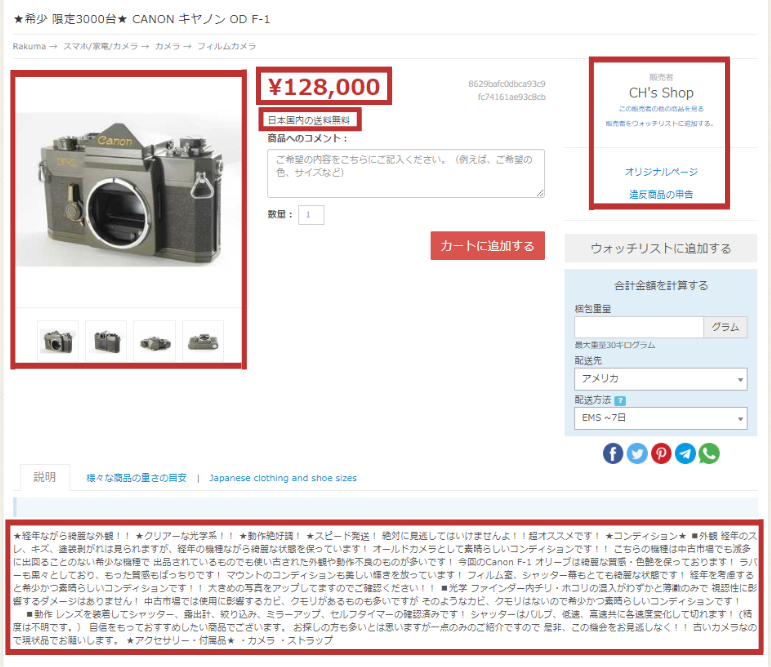Select the 説明 tab
The height and width of the screenshot is (667, 771).
(45, 477)
